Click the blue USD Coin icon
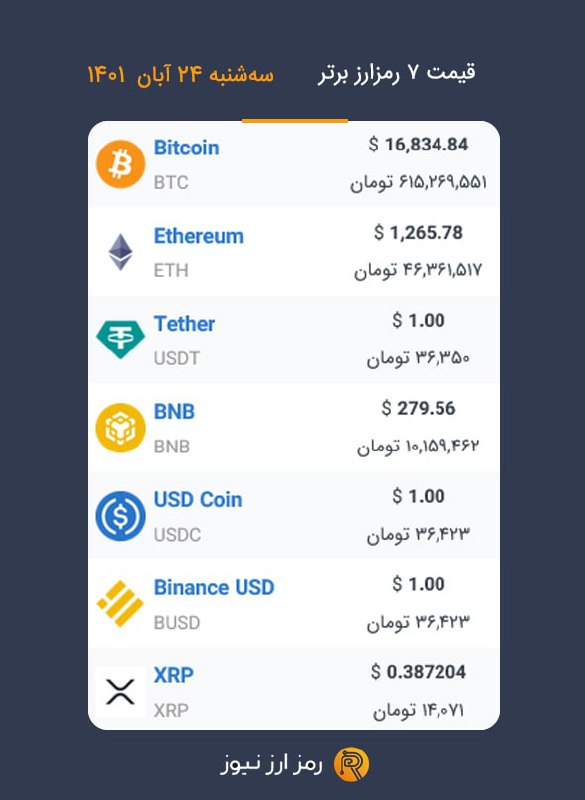 [x=120, y=516]
